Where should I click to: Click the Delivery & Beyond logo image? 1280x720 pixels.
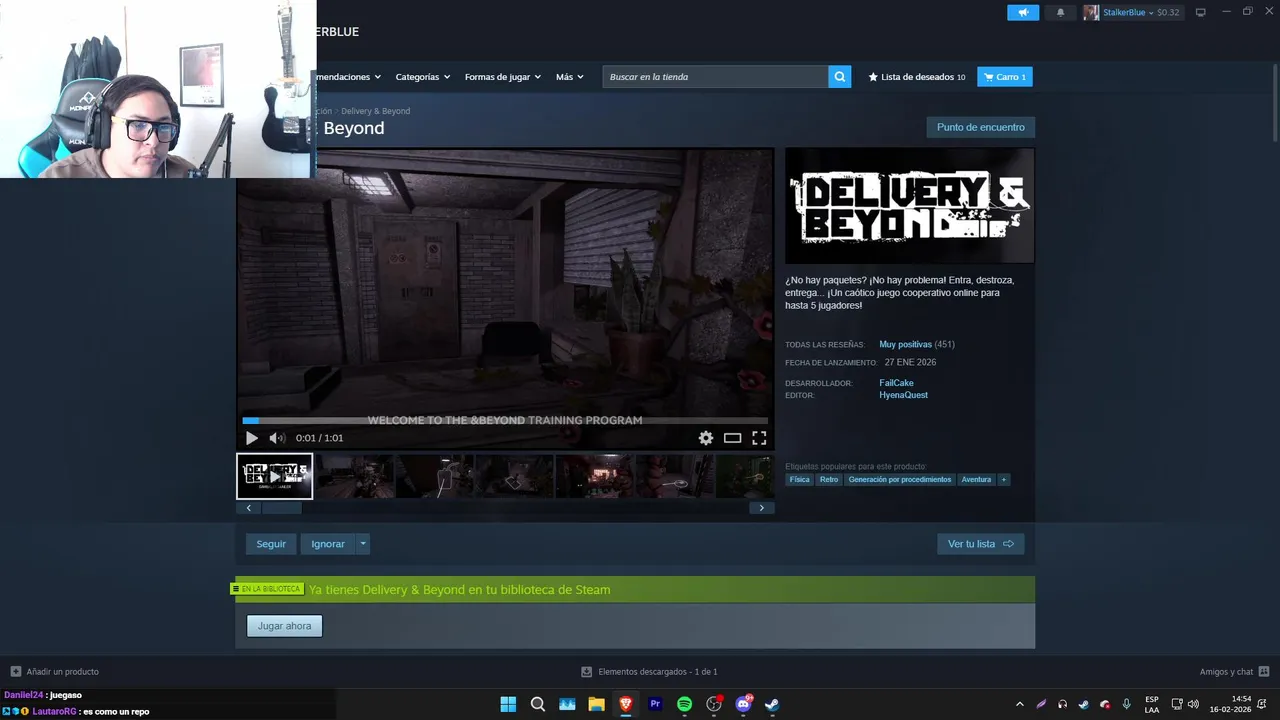(x=910, y=205)
